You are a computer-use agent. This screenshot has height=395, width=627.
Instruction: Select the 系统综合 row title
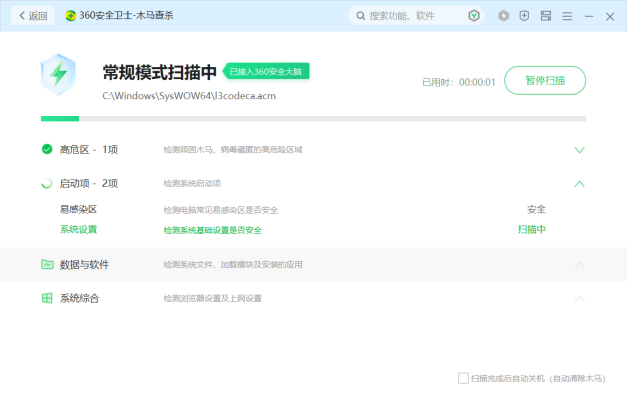(79, 298)
